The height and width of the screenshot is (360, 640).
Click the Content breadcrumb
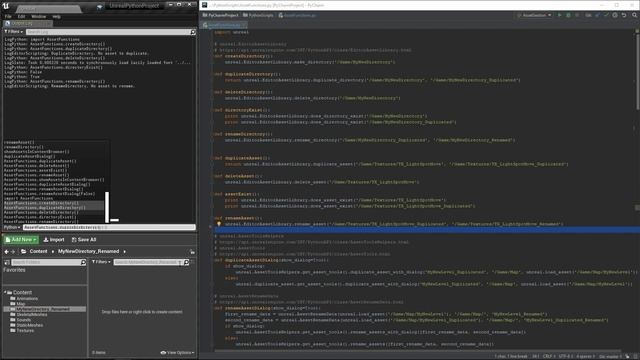[38, 251]
